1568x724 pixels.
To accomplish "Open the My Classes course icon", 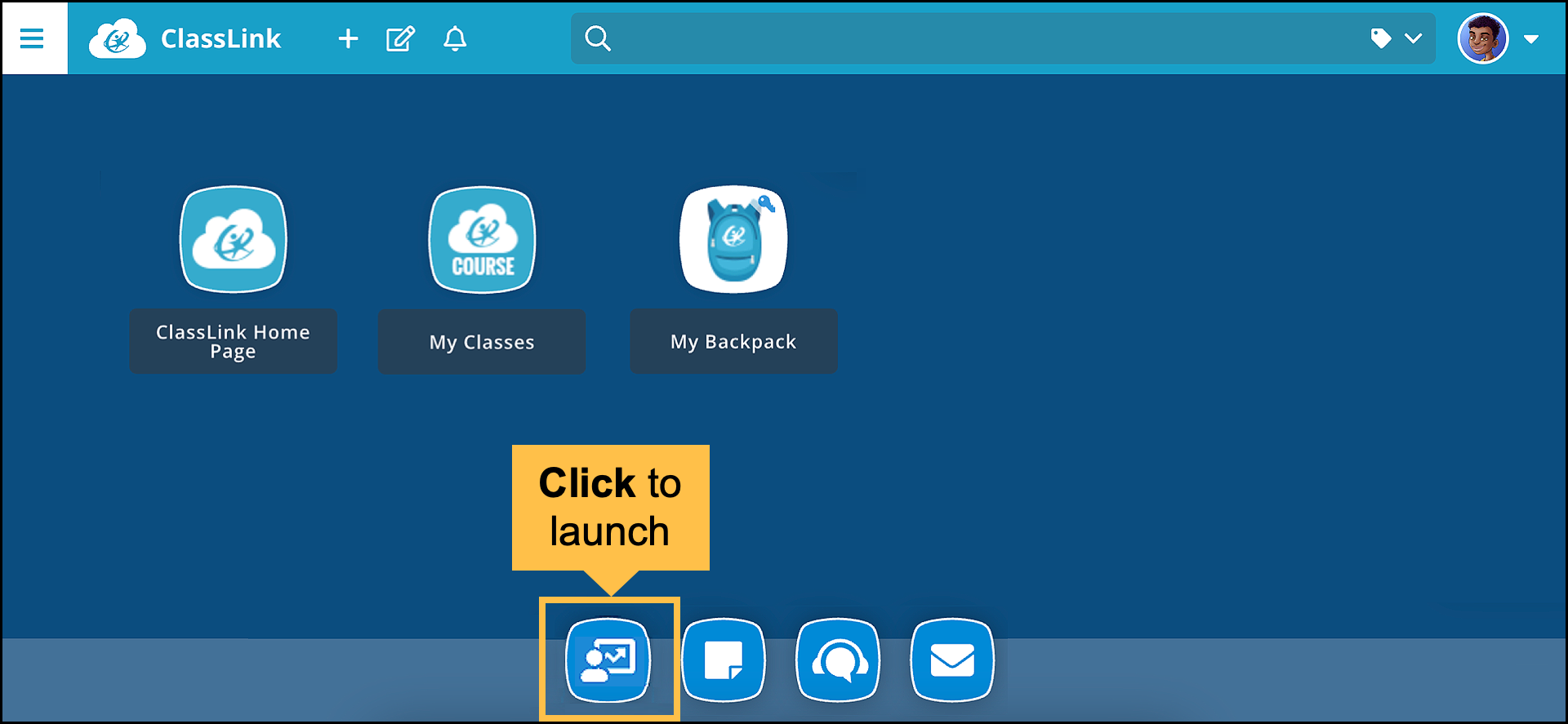I will [483, 239].
